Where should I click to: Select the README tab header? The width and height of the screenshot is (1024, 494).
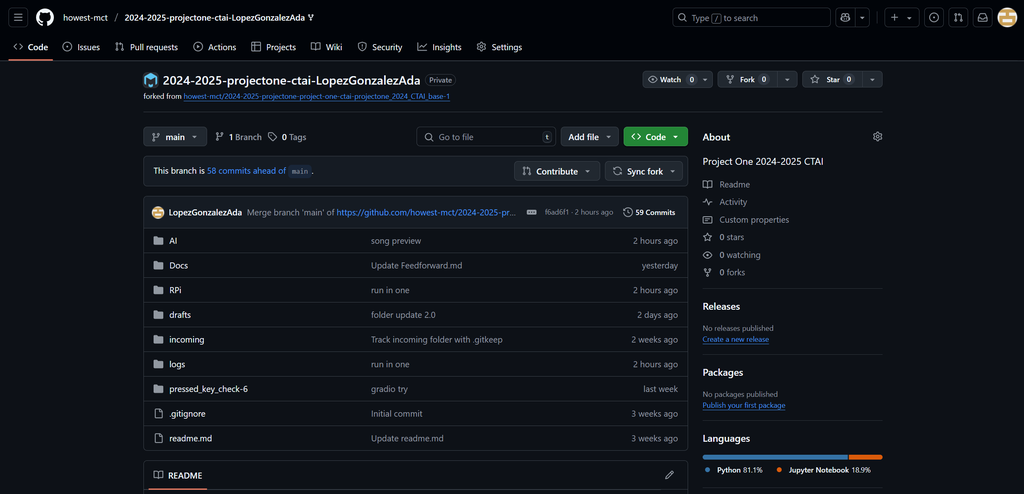click(178, 475)
